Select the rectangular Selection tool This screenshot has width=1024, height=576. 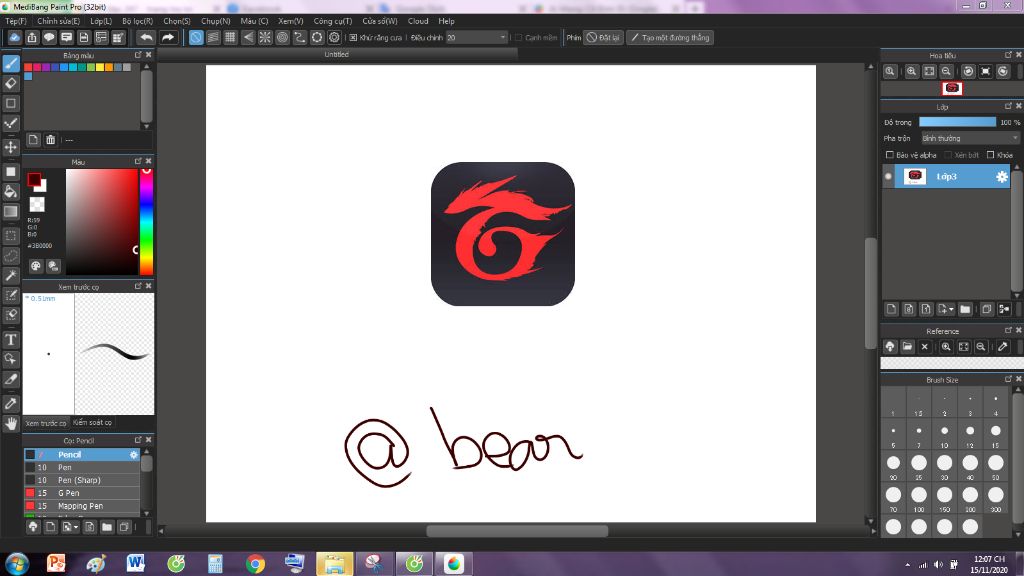(x=11, y=235)
